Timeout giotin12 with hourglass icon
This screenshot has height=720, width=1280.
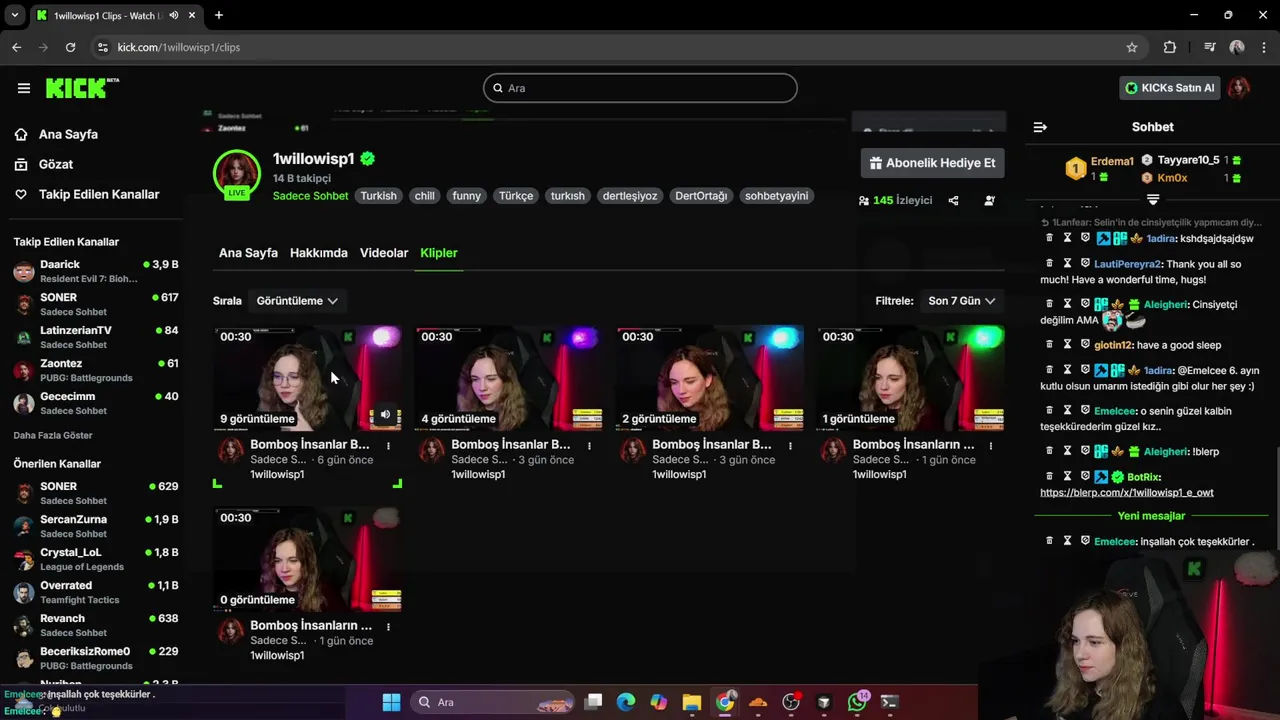pos(1067,344)
